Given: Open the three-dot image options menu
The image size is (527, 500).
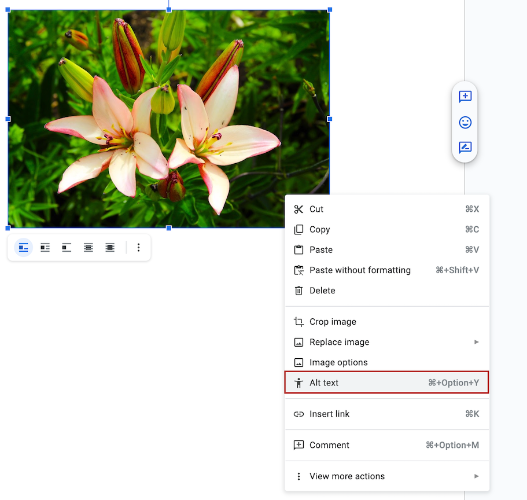Looking at the screenshot, I should click(138, 248).
